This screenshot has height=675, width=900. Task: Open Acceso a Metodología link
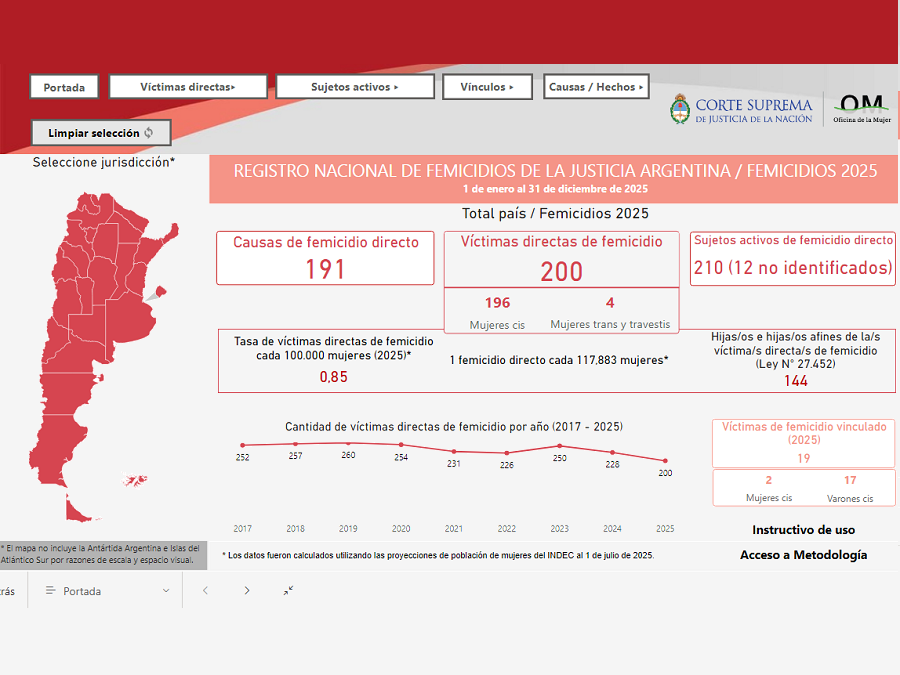[804, 555]
